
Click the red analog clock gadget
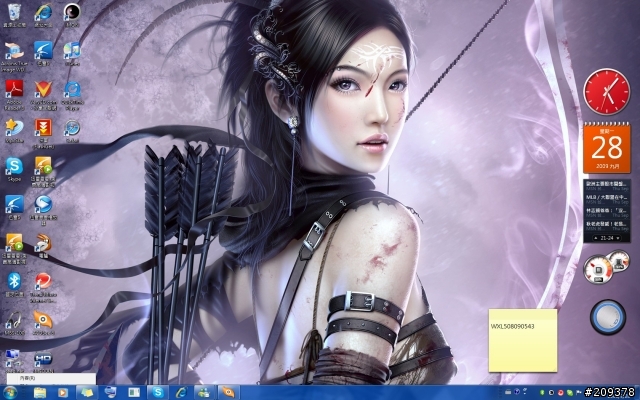tap(607, 91)
